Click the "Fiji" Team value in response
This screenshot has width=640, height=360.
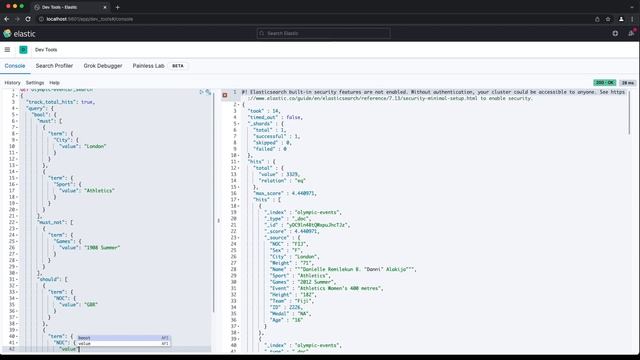305,301
